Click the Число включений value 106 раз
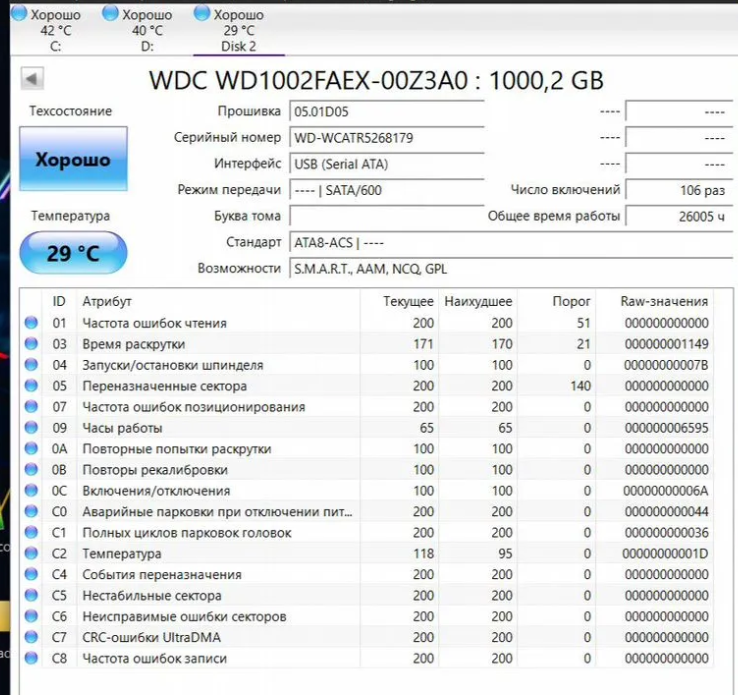The height and width of the screenshot is (695, 738). click(679, 191)
